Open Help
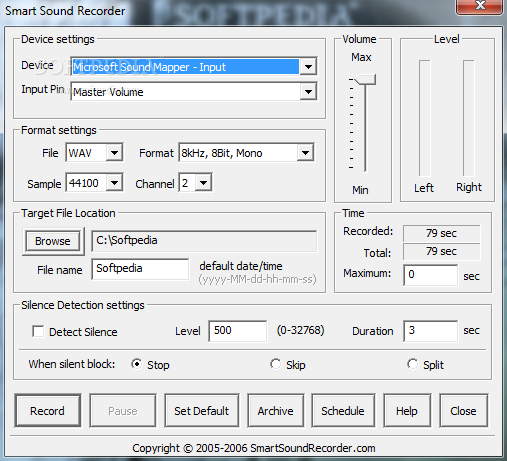The image size is (507, 461). [x=407, y=411]
